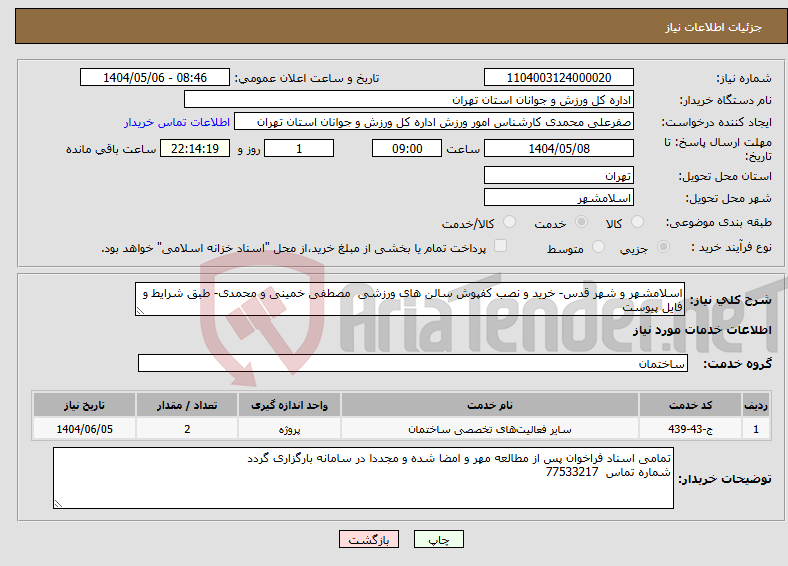Click the اطلاعات خدمات مورد نیاز heading
The height and width of the screenshot is (566, 788).
click(x=702, y=330)
